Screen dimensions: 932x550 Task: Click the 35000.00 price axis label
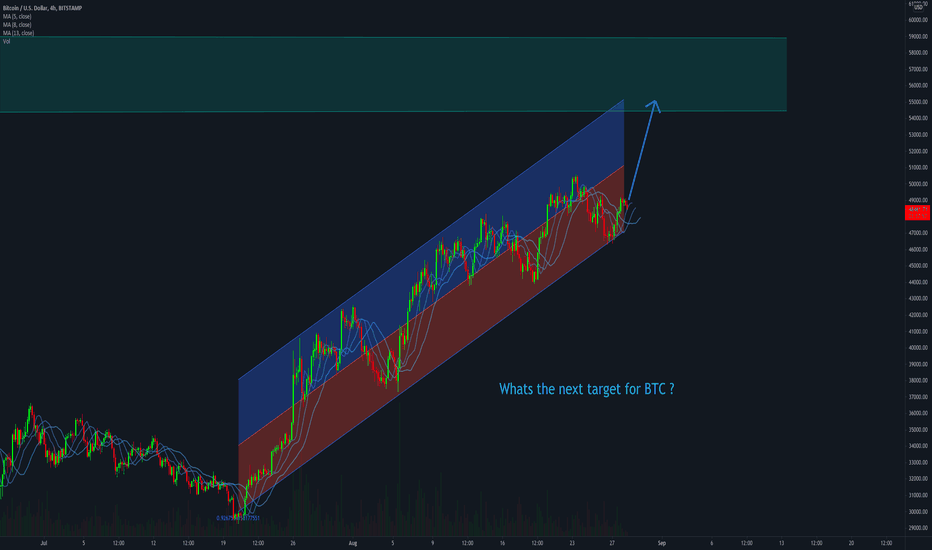pyautogui.click(x=918, y=429)
